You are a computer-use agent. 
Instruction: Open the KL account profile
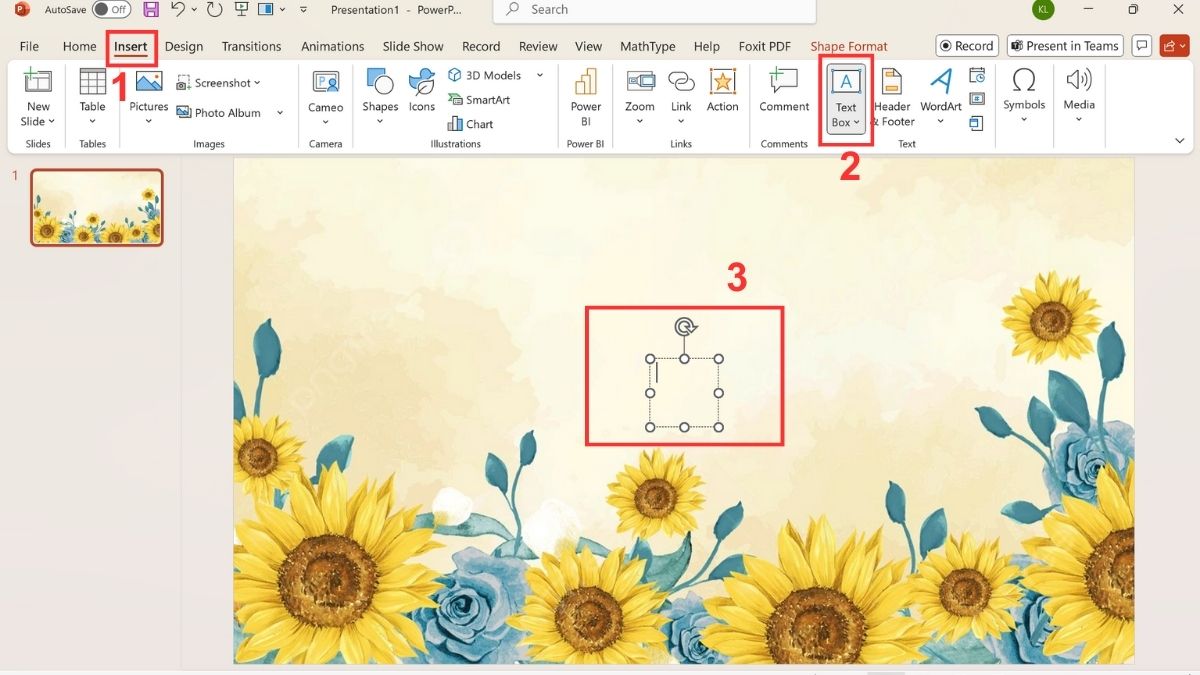click(x=1043, y=10)
